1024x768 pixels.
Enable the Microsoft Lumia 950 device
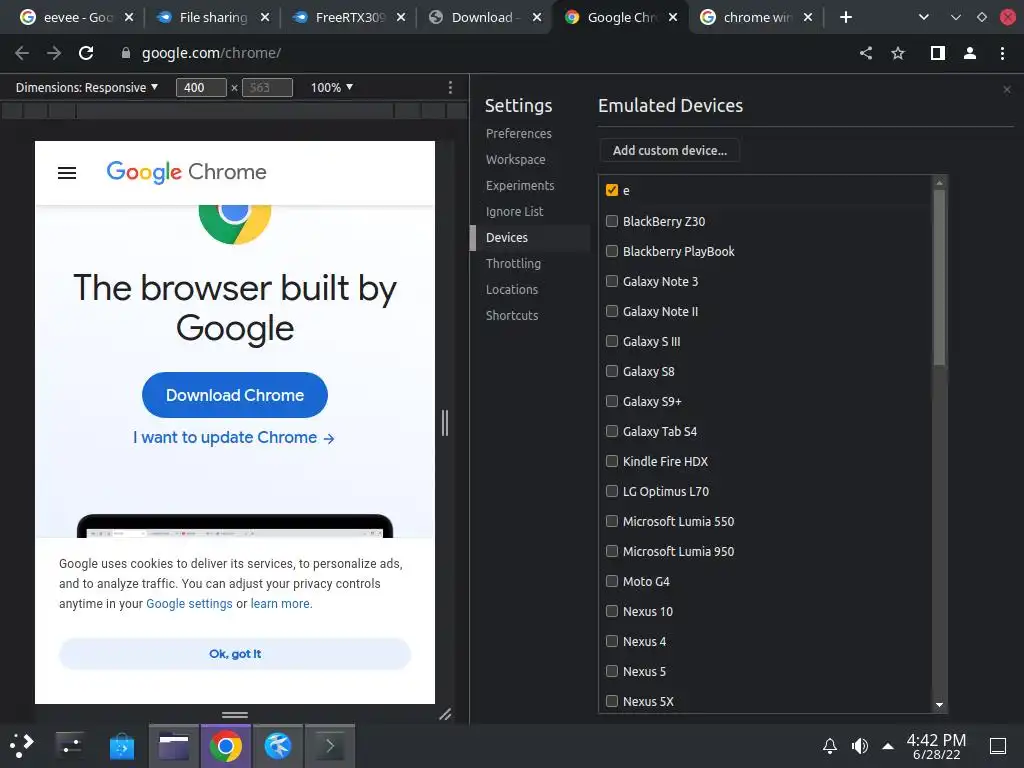[x=612, y=551]
